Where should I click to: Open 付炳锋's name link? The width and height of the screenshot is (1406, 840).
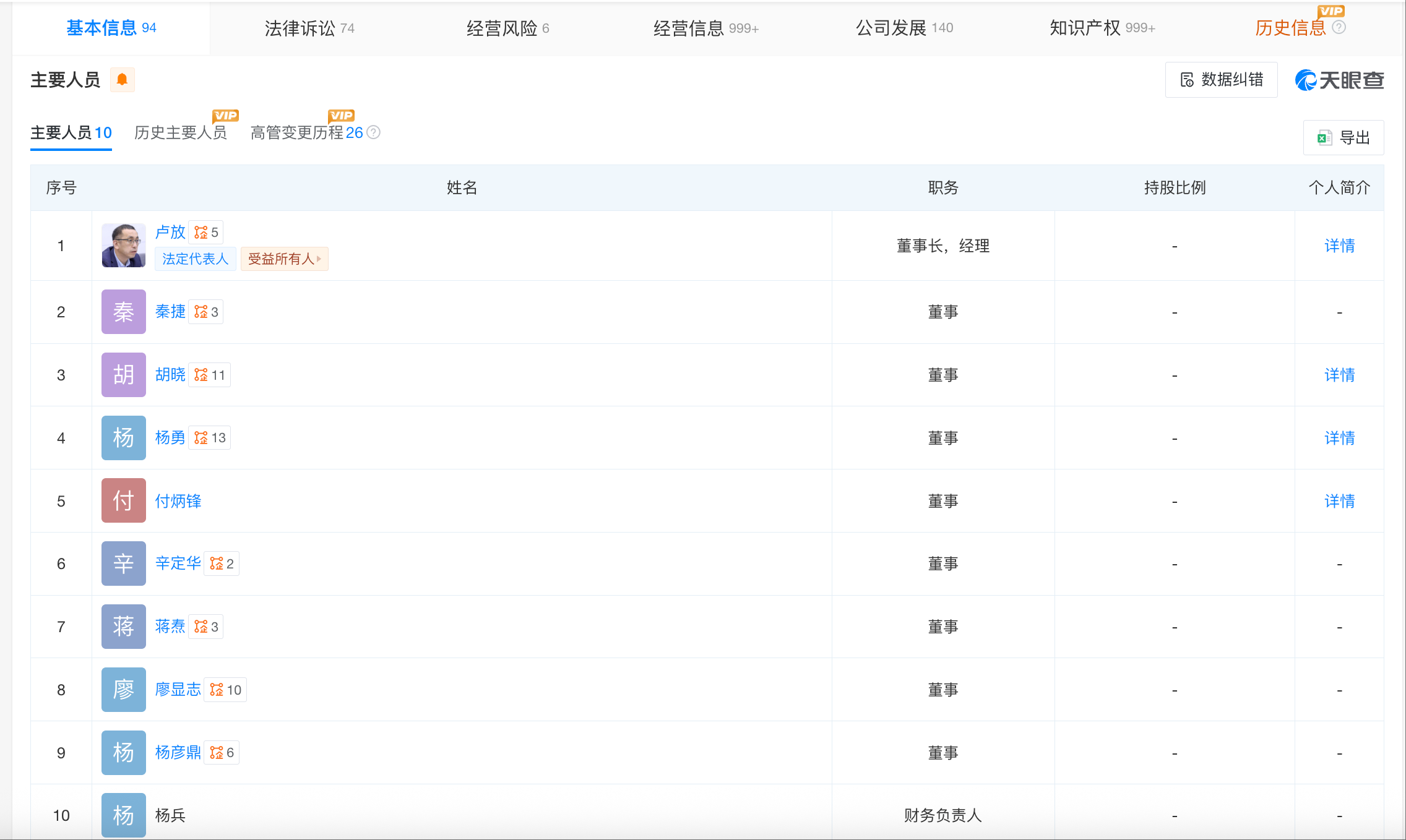[x=178, y=501]
